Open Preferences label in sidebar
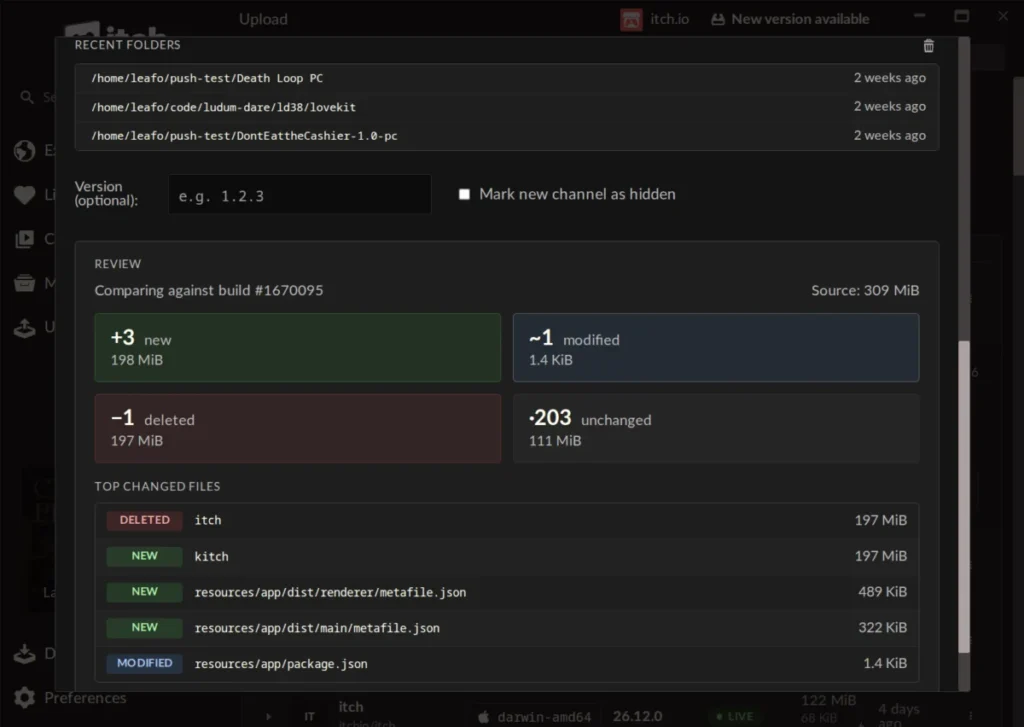 coord(86,698)
